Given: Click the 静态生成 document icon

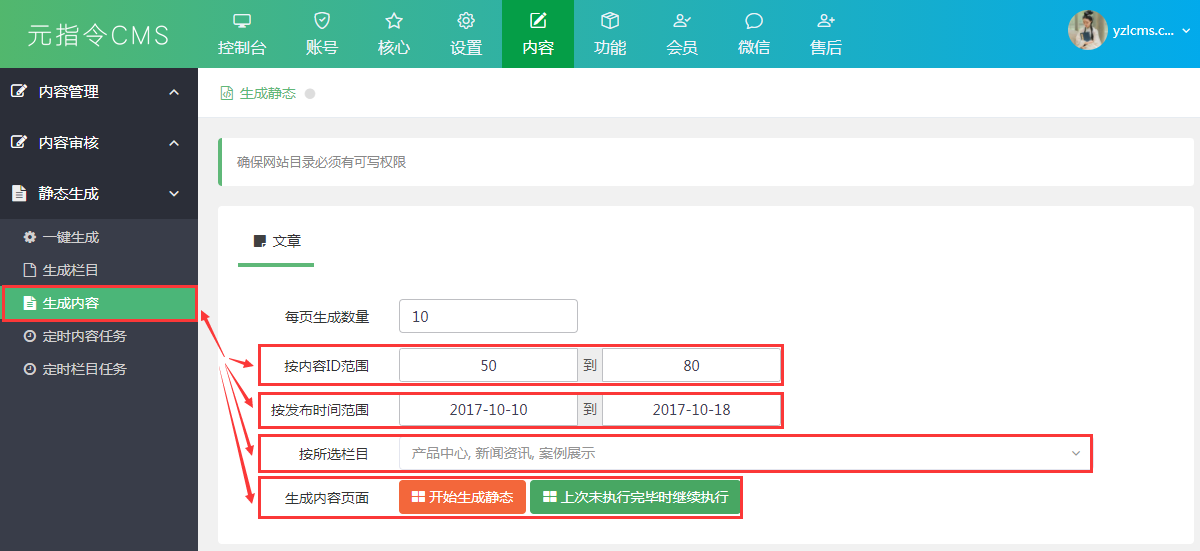Looking at the screenshot, I should coord(19,193).
